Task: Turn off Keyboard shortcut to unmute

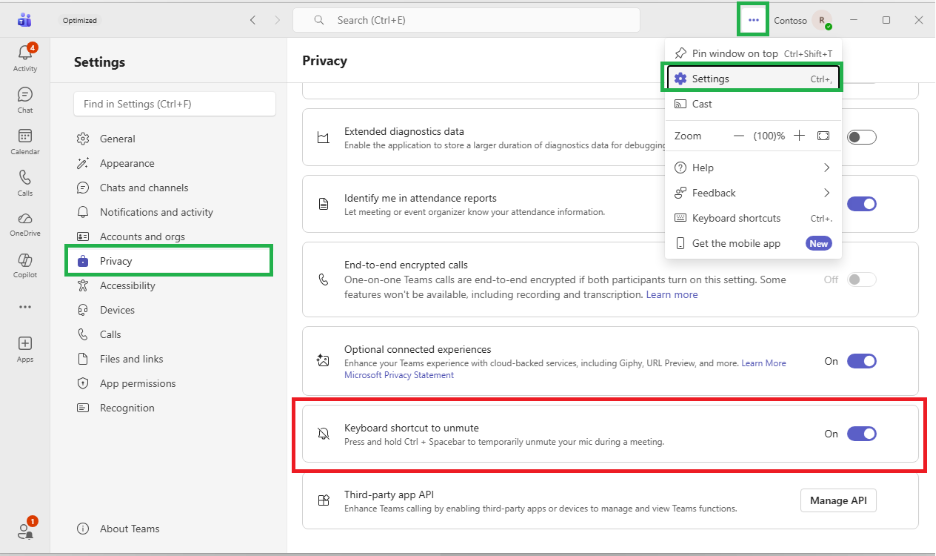Action: coord(861,434)
